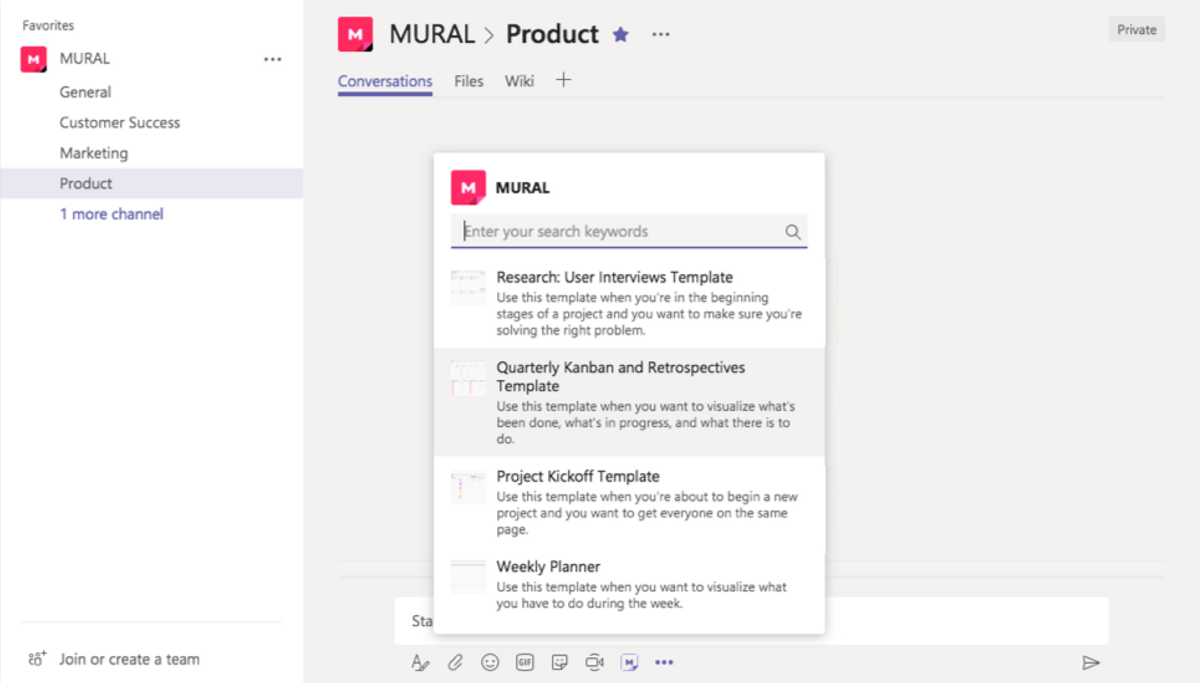Click the Format text icon in compose toolbar
Viewport: 1200px width, 683px height.
click(419, 662)
